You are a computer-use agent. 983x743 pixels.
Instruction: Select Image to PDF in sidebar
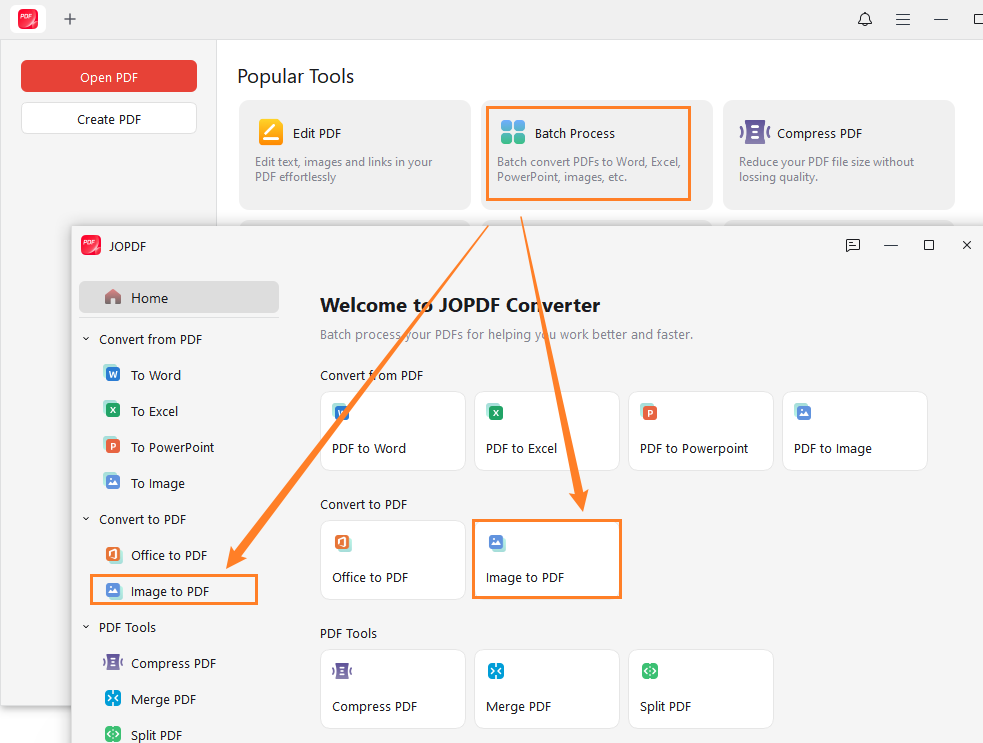coord(174,590)
